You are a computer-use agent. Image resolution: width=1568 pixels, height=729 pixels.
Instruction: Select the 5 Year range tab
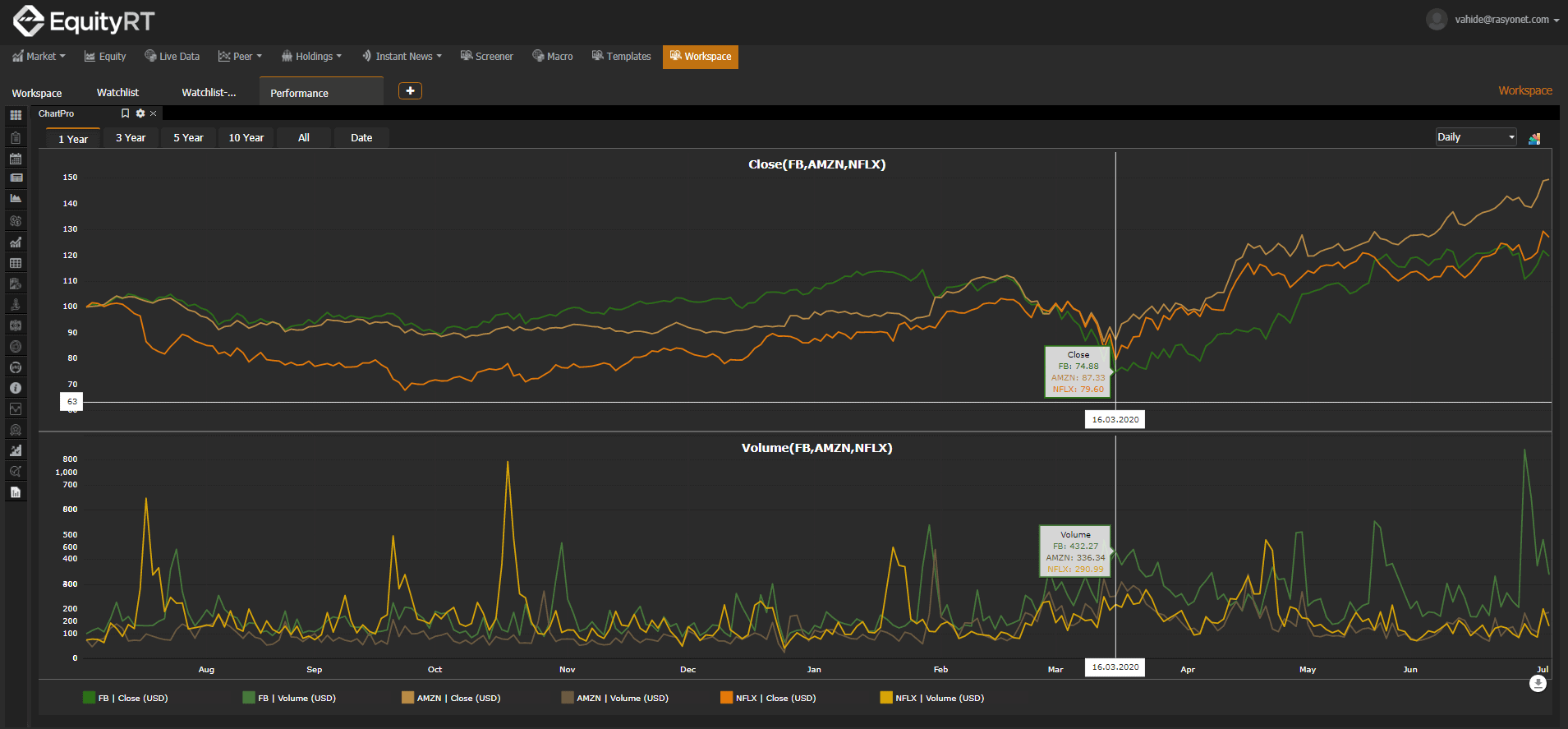[x=188, y=137]
